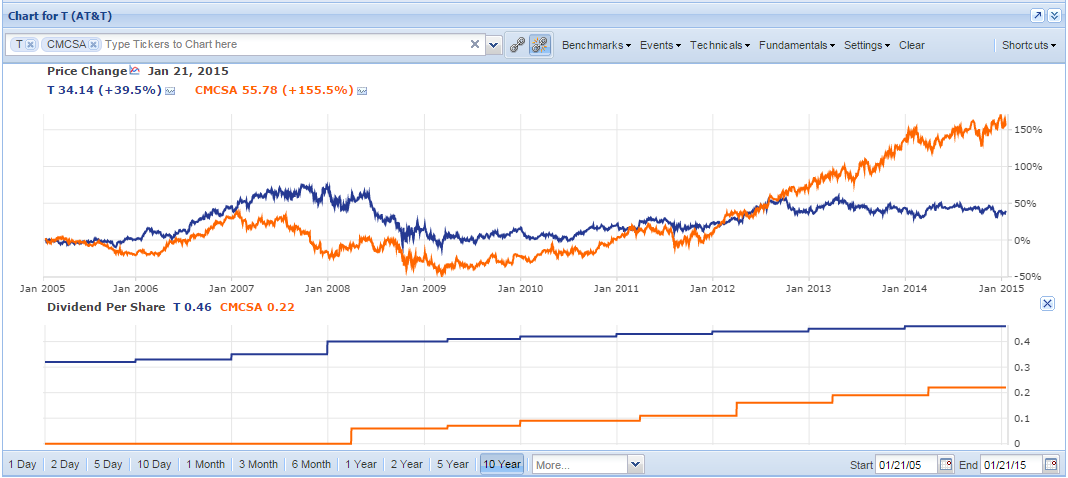1068x478 pixels.
Task: Click the single chain link icon
Action: pyautogui.click(x=517, y=45)
